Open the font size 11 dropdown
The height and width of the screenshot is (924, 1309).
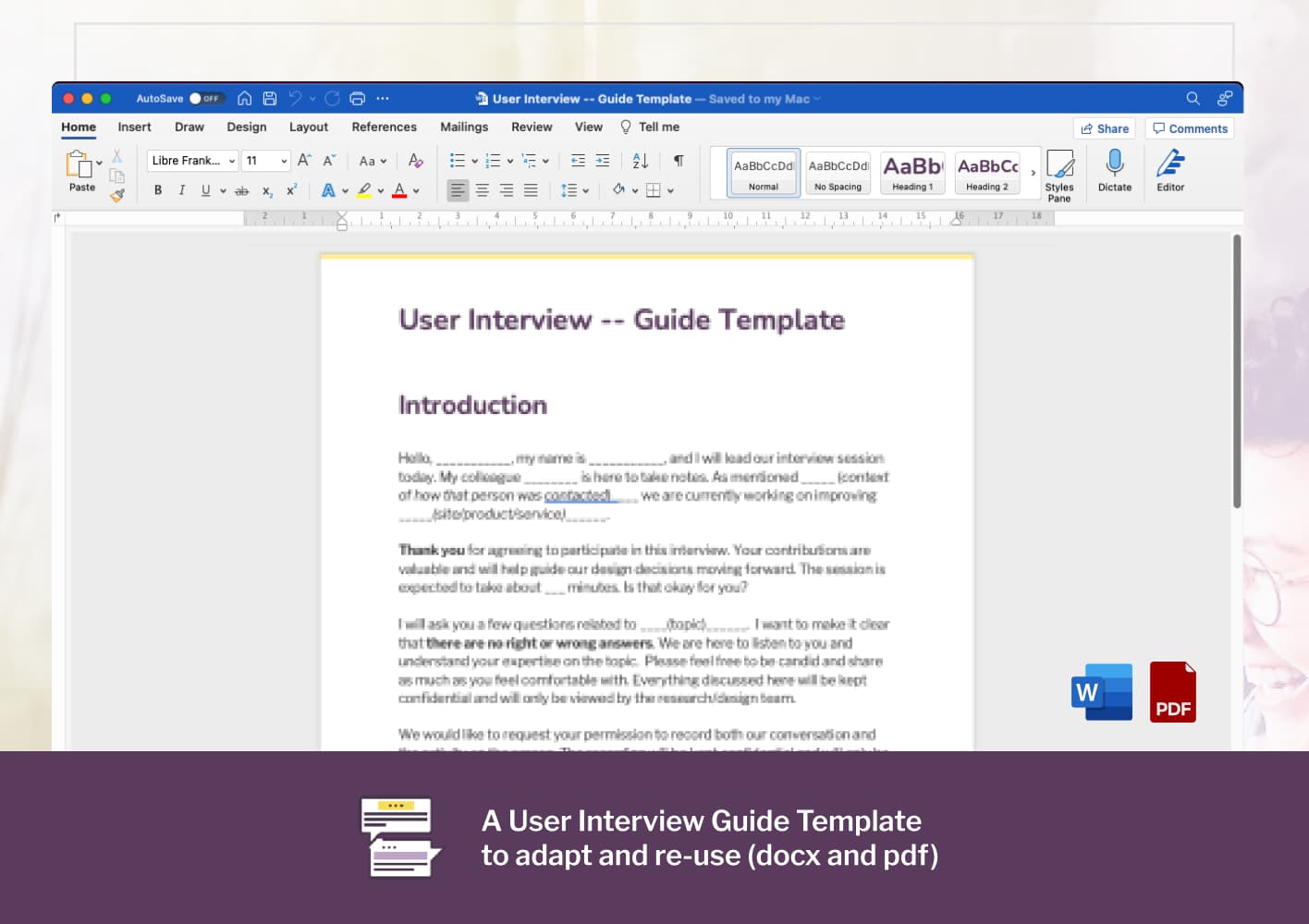(x=267, y=161)
